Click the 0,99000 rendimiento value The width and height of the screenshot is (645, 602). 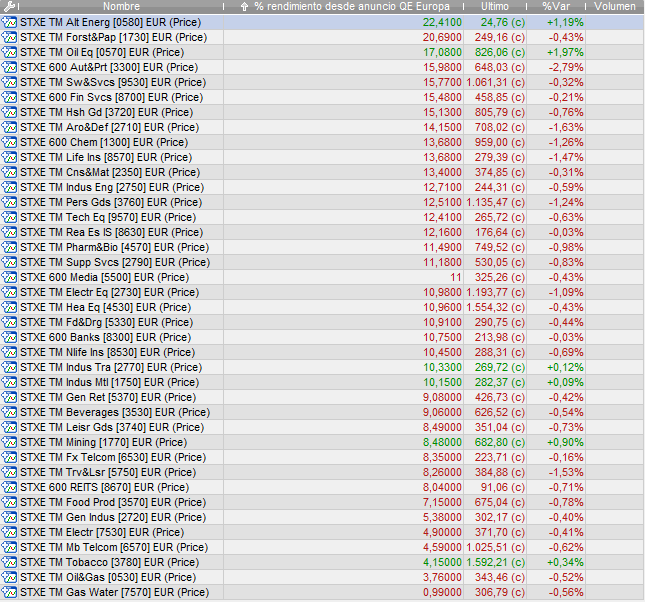click(x=442, y=593)
